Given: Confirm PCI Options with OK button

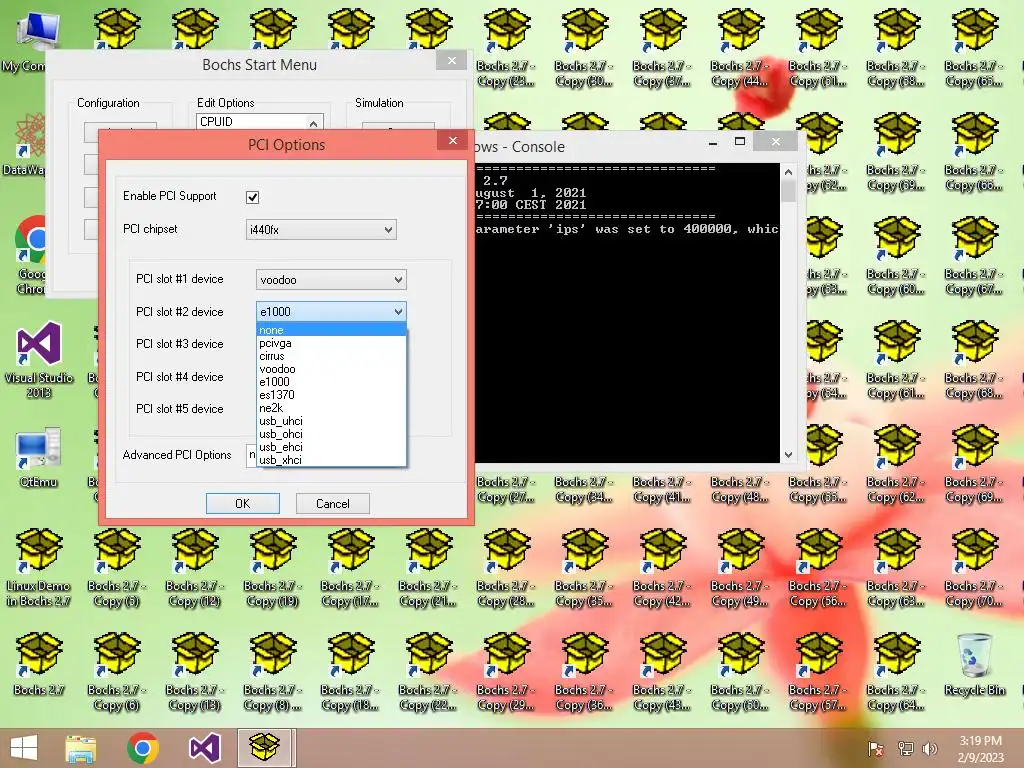Looking at the screenshot, I should click(243, 504).
